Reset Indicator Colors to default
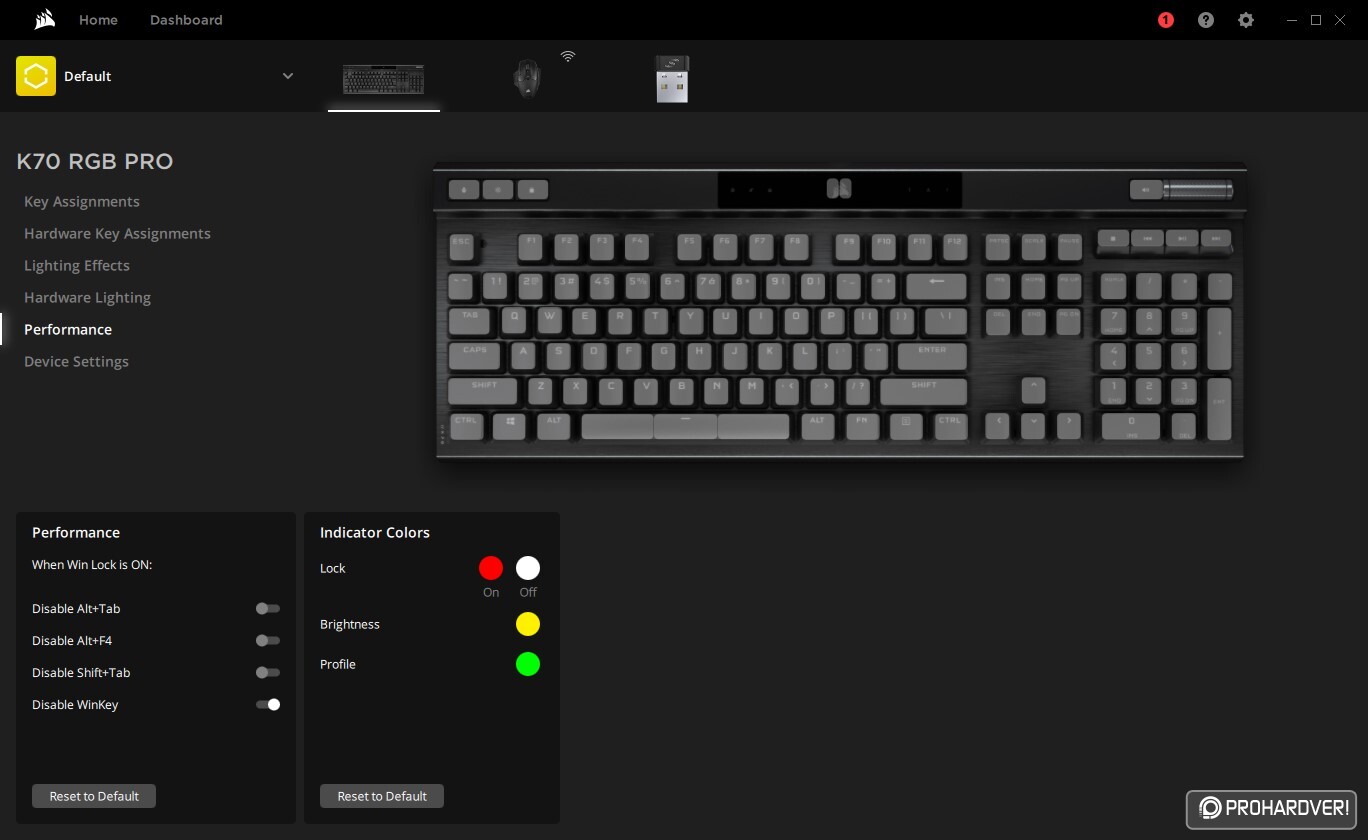 (x=382, y=796)
